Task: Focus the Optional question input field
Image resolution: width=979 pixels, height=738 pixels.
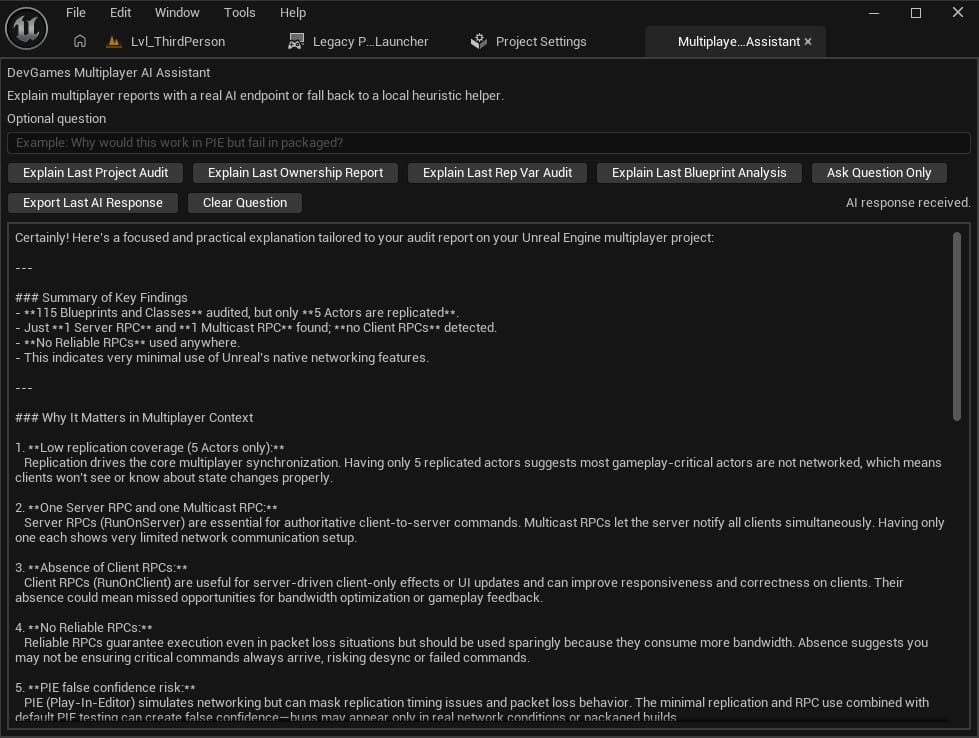Action: point(489,143)
